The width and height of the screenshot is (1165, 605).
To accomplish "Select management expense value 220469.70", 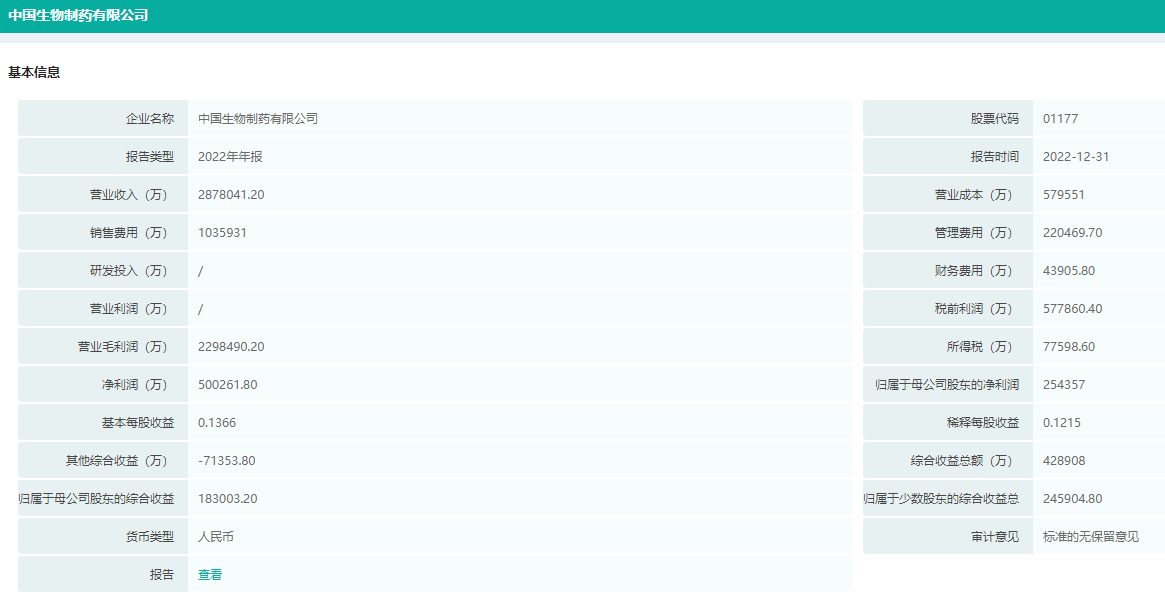I will point(1073,232).
